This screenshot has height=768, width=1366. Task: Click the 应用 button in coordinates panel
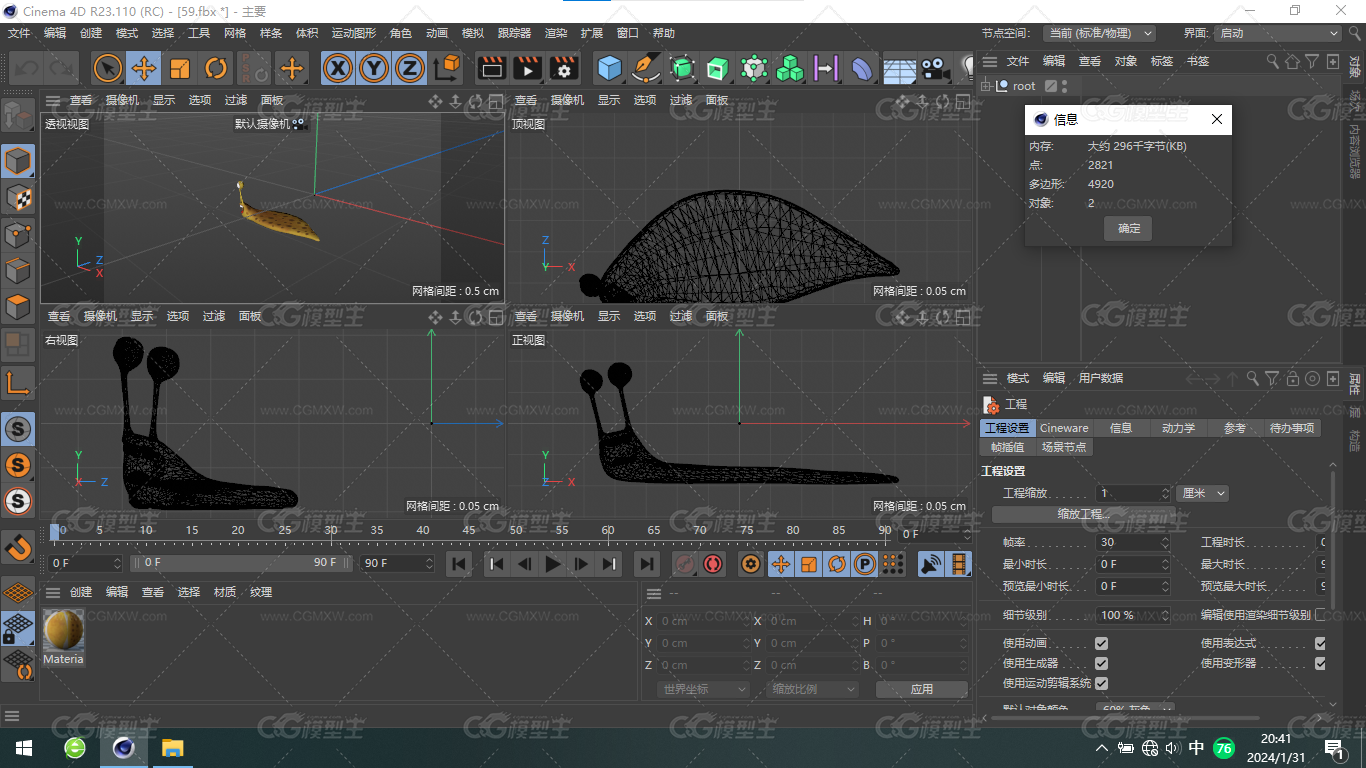click(x=922, y=689)
